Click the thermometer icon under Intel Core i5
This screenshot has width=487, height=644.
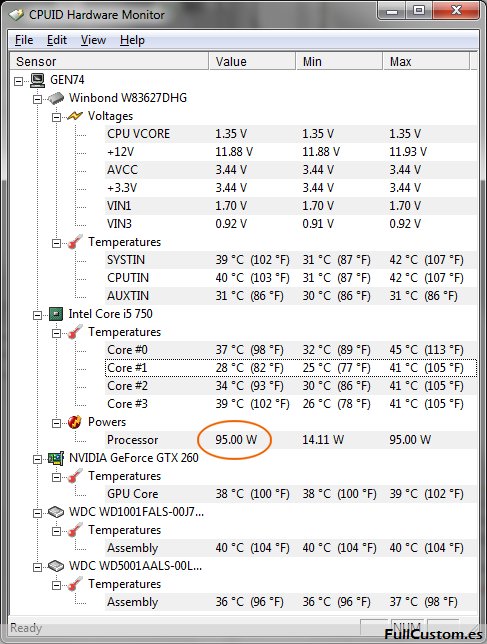pos(75,332)
